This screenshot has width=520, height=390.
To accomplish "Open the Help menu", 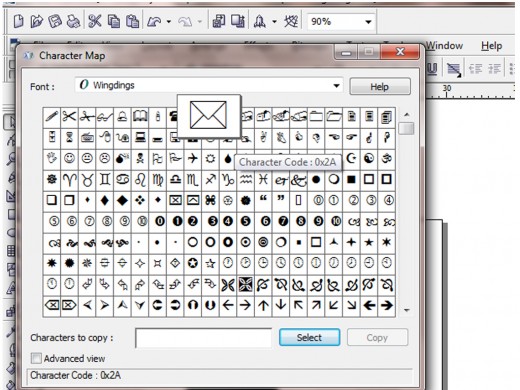I will coord(491,45).
